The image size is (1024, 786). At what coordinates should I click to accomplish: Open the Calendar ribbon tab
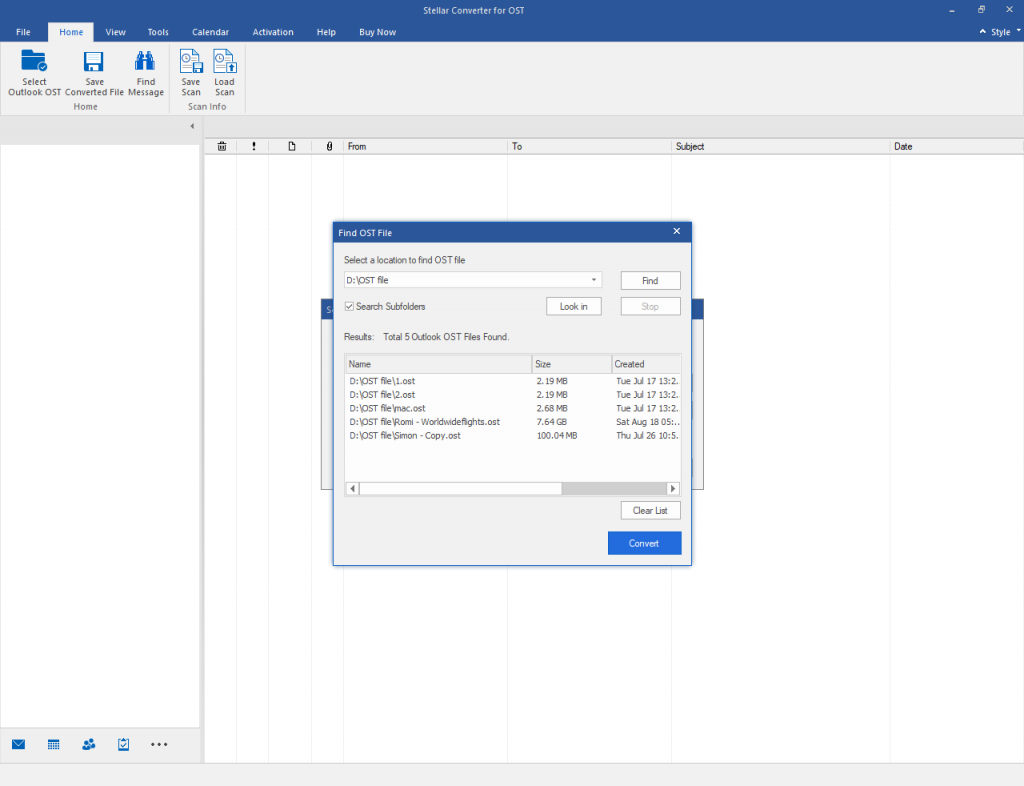(210, 32)
